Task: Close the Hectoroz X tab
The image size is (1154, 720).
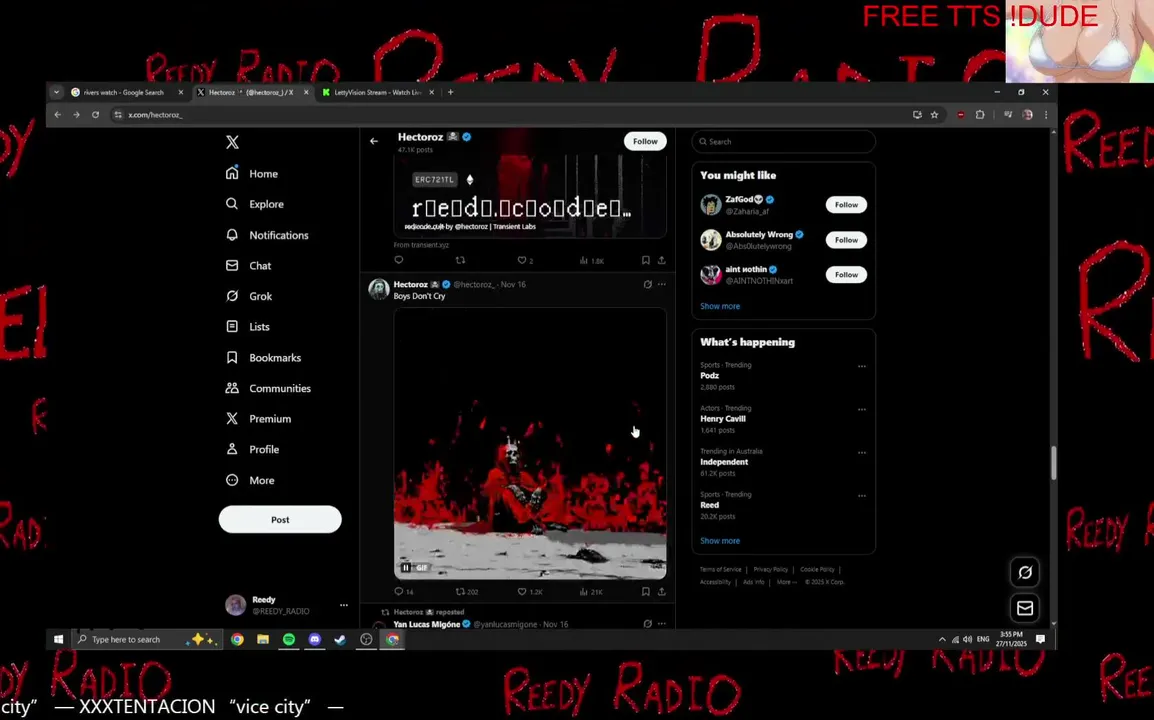Action: (305, 93)
